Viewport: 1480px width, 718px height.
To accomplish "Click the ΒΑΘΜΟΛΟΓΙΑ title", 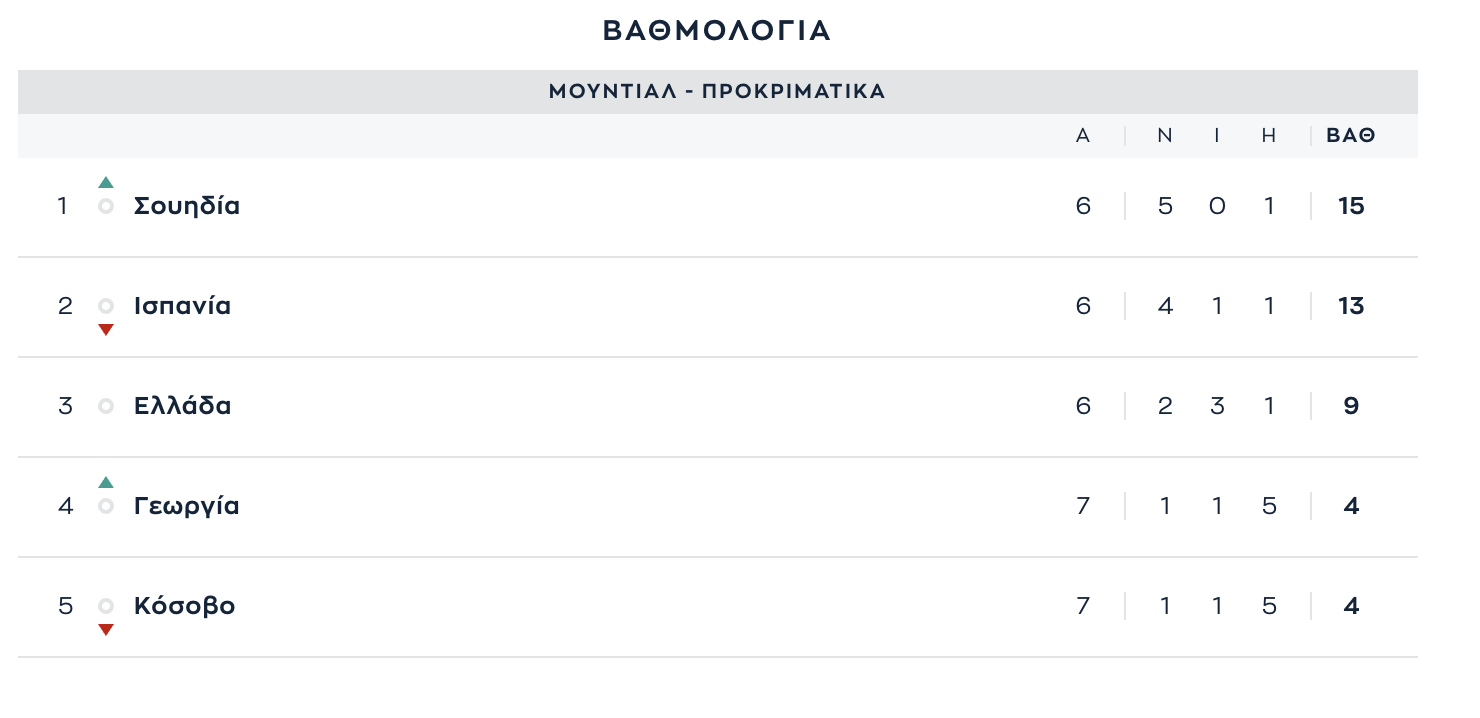I will [717, 31].
